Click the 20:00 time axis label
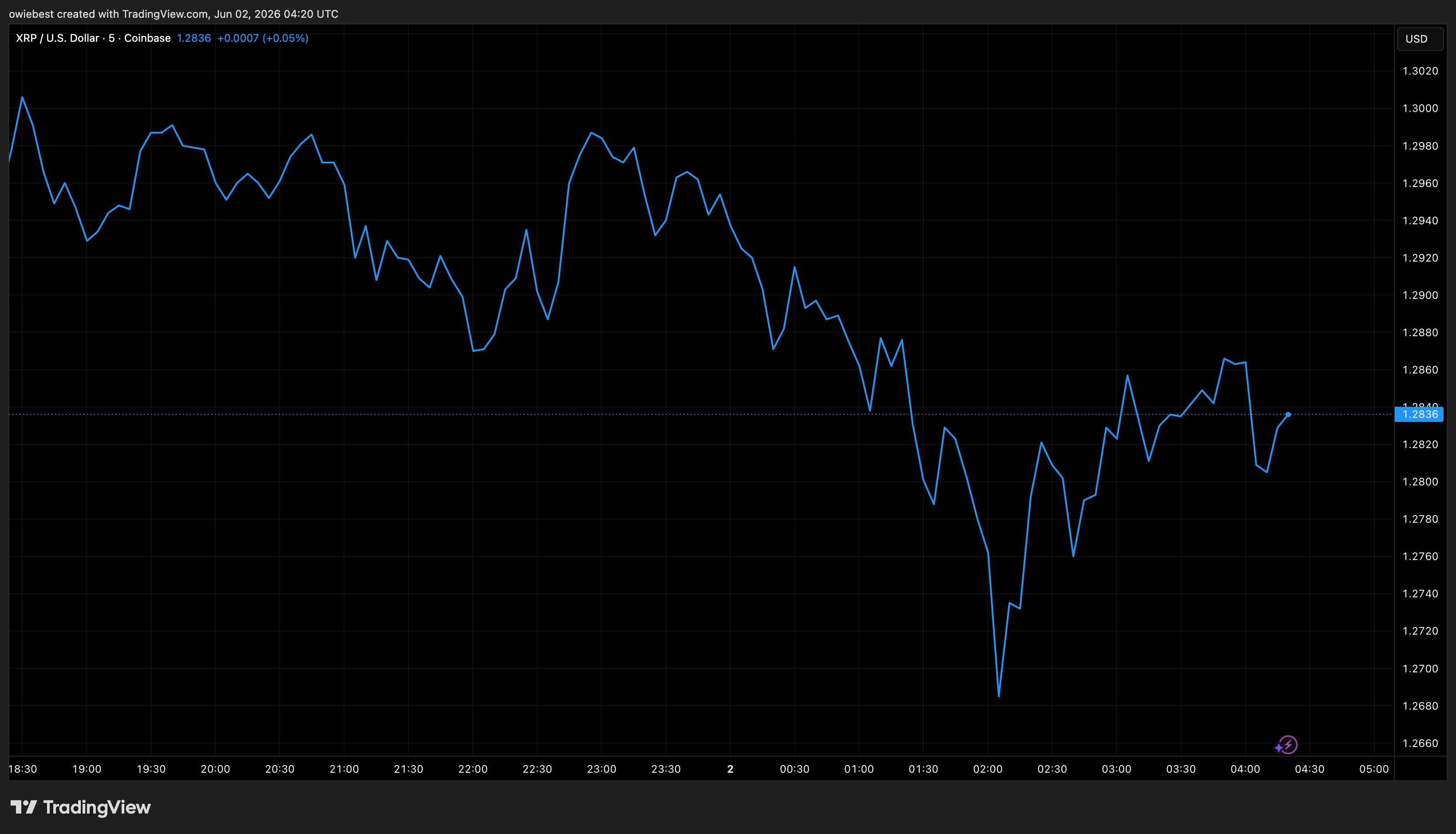The image size is (1456, 834). coord(215,769)
